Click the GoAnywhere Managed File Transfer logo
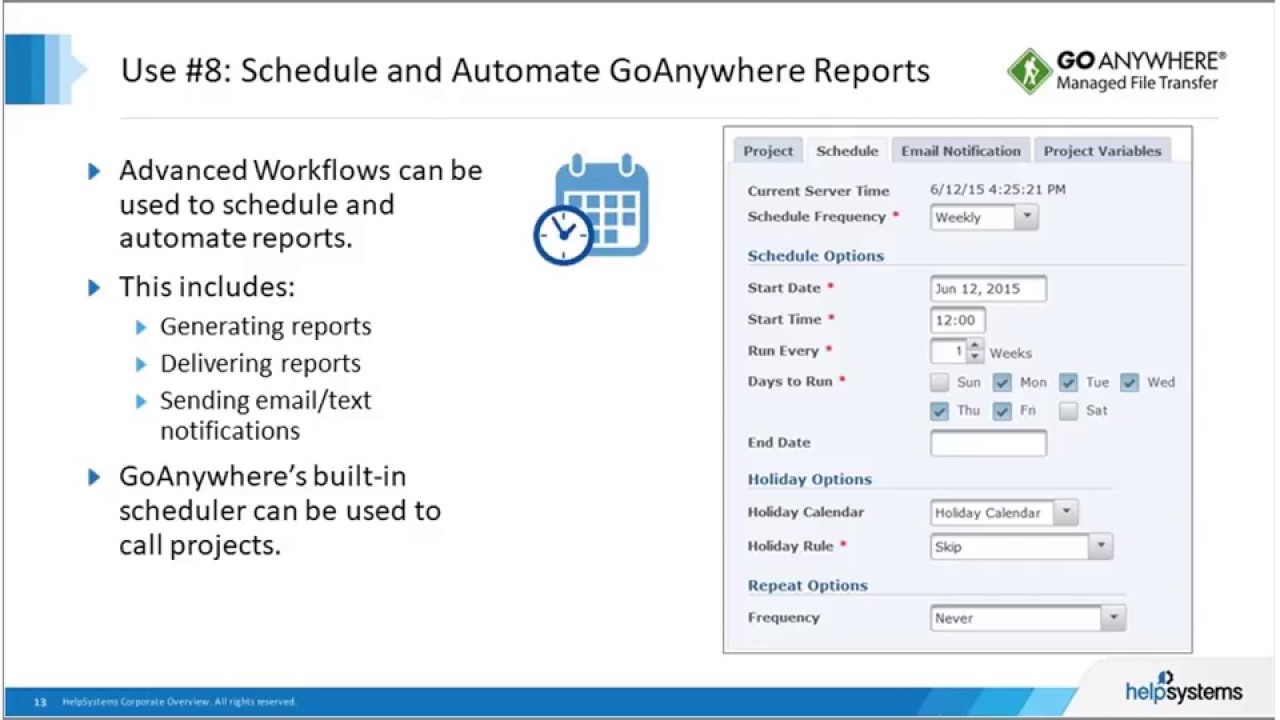Image resolution: width=1280 pixels, height=720 pixels. click(x=1117, y=71)
